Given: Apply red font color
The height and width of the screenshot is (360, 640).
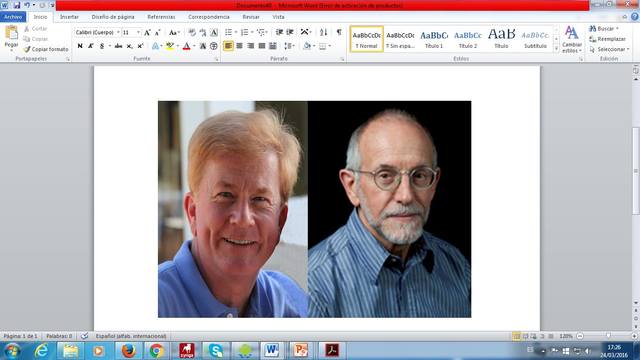Looking at the screenshot, I should click(187, 46).
